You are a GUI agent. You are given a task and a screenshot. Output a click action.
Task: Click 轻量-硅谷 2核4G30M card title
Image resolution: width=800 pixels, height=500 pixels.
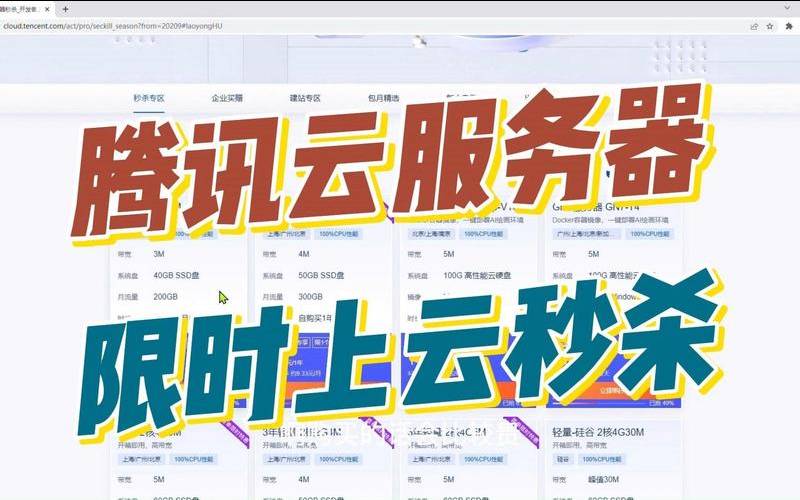point(598,432)
